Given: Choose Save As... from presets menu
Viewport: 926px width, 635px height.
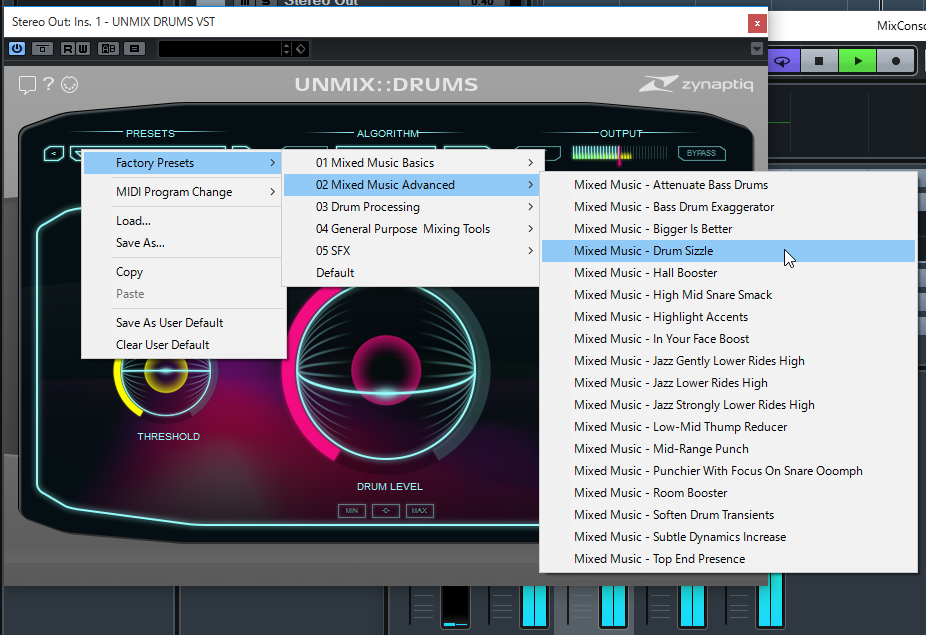Looking at the screenshot, I should [183, 243].
